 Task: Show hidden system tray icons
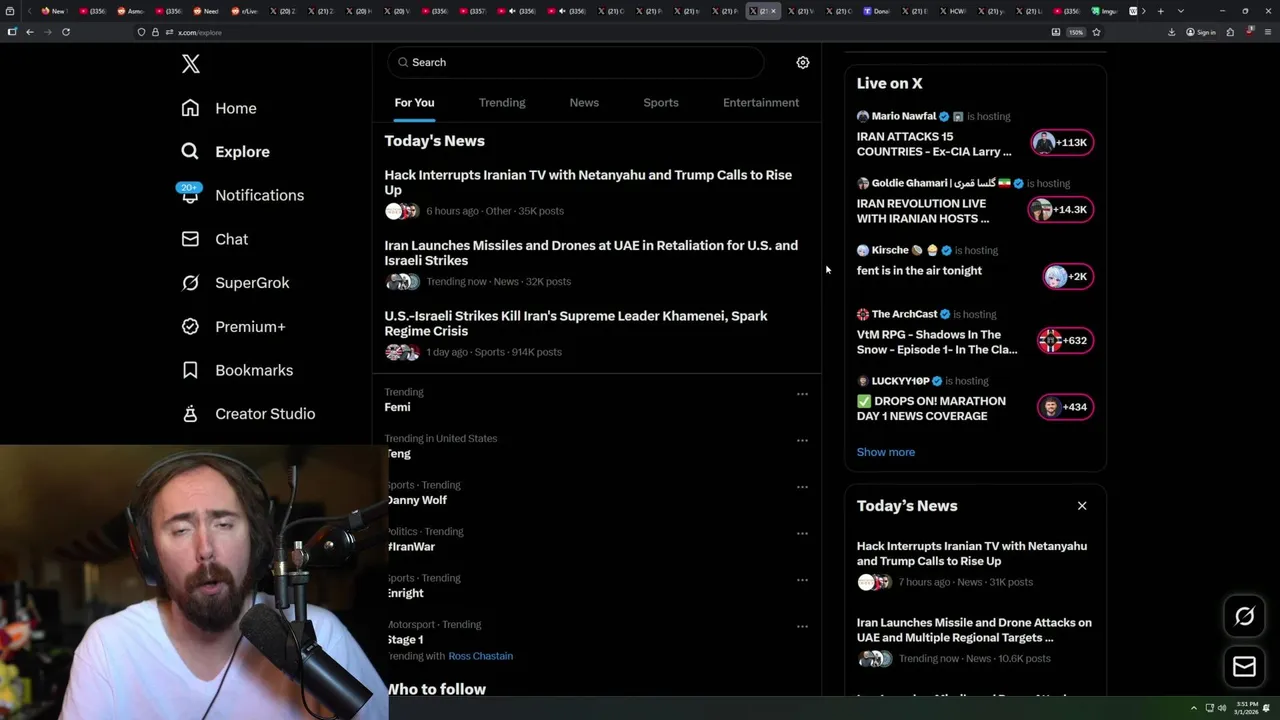[x=1193, y=708]
